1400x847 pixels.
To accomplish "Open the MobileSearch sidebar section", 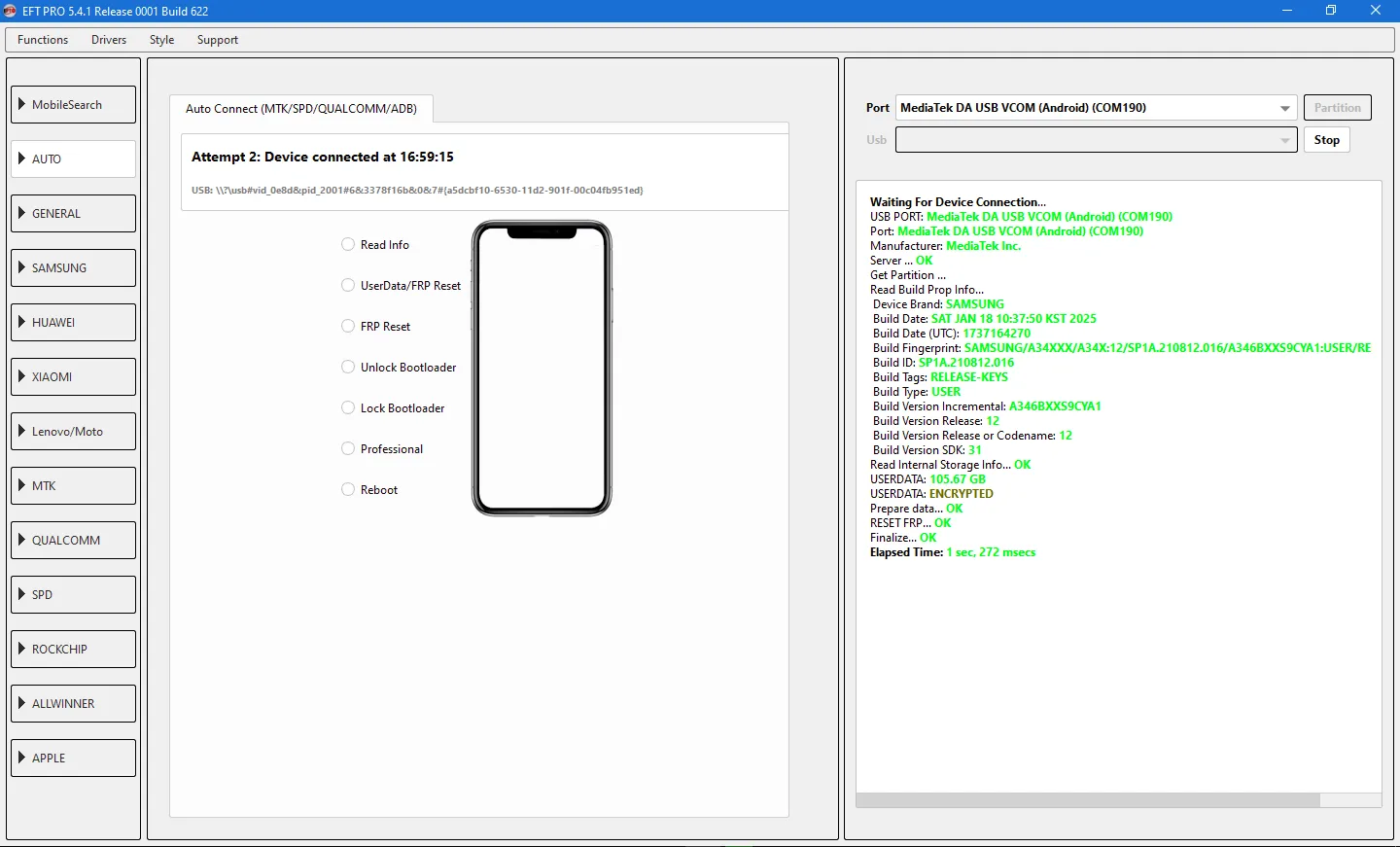I will click(74, 105).
